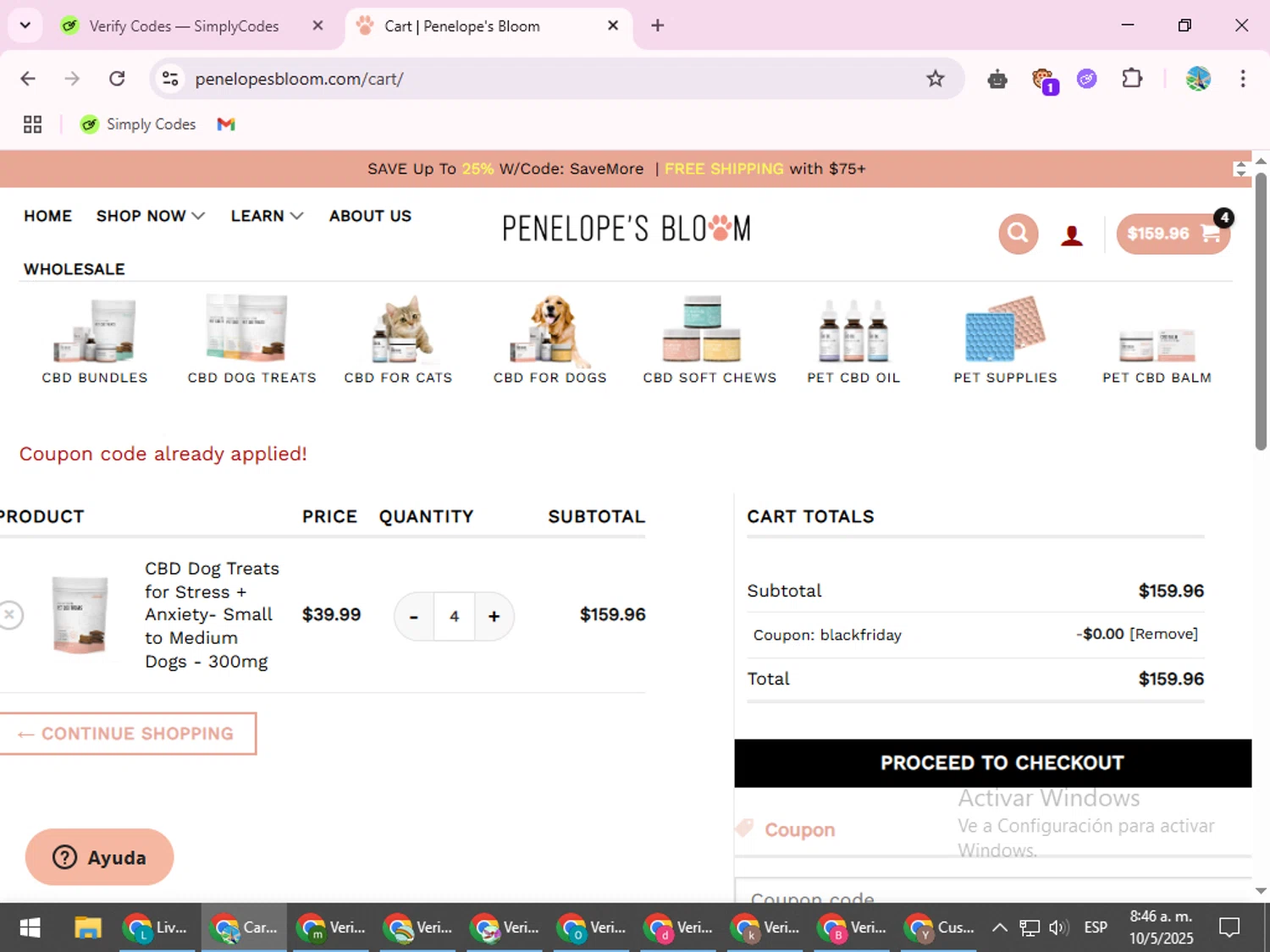Open the Chrome three-dot menu

(x=1243, y=79)
